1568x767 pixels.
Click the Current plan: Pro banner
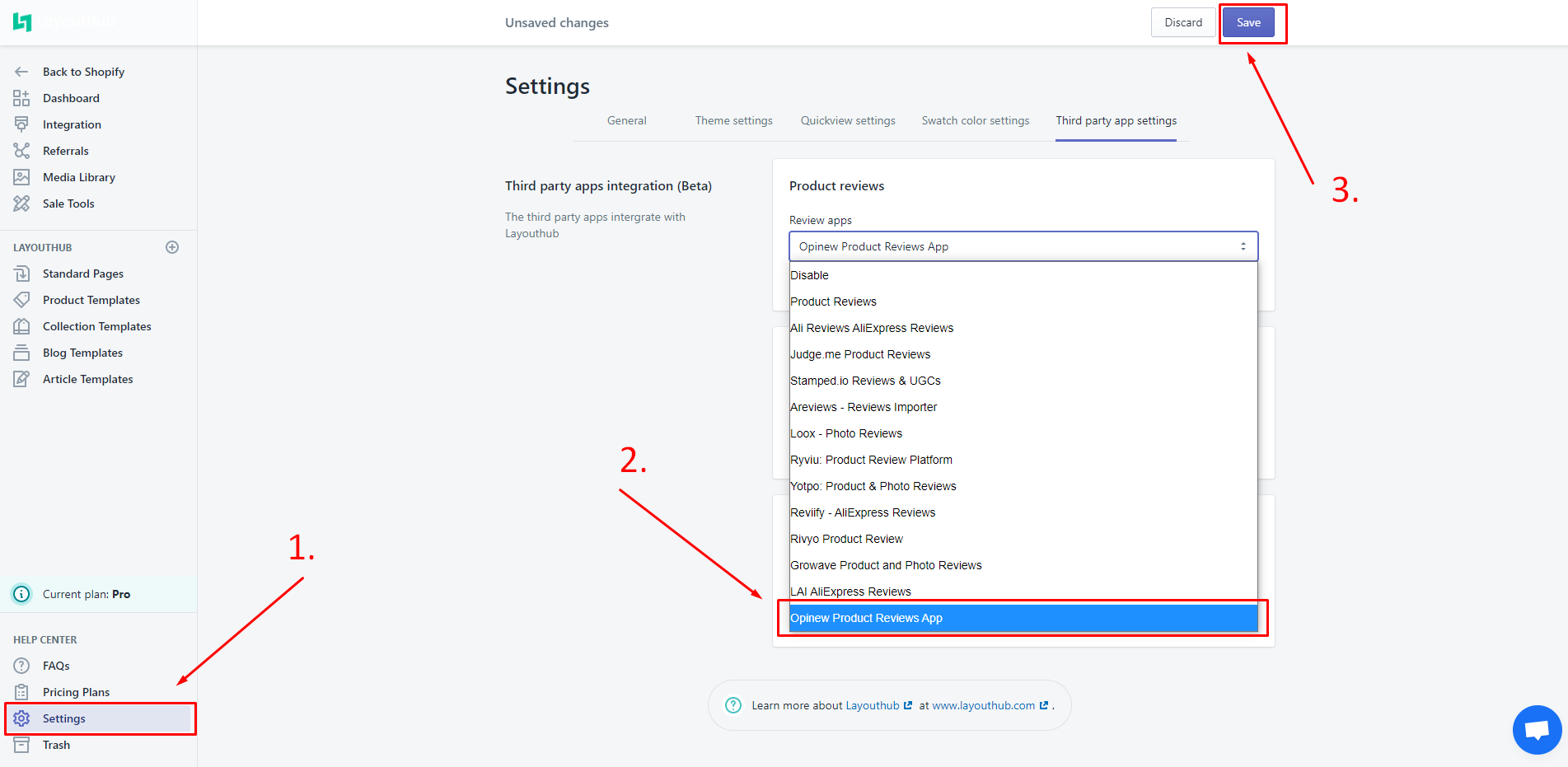(99, 594)
